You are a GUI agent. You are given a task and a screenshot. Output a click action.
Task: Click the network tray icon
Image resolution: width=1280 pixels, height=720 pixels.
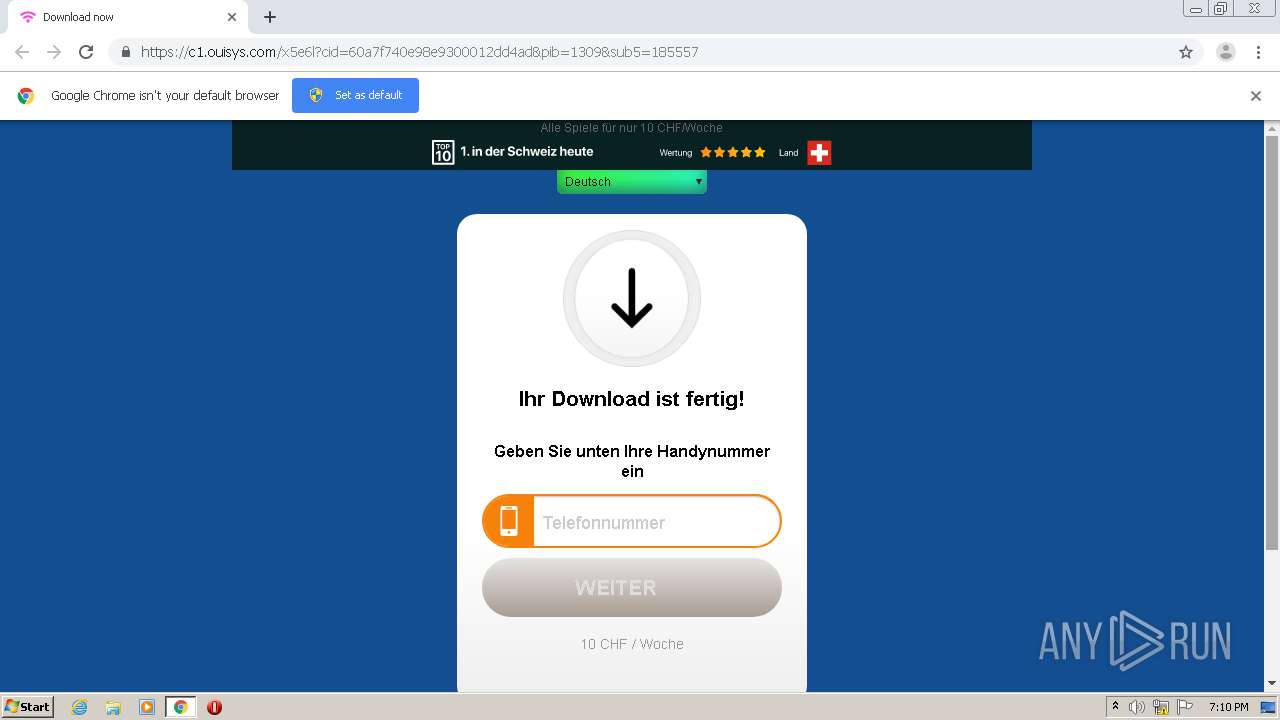(1161, 707)
